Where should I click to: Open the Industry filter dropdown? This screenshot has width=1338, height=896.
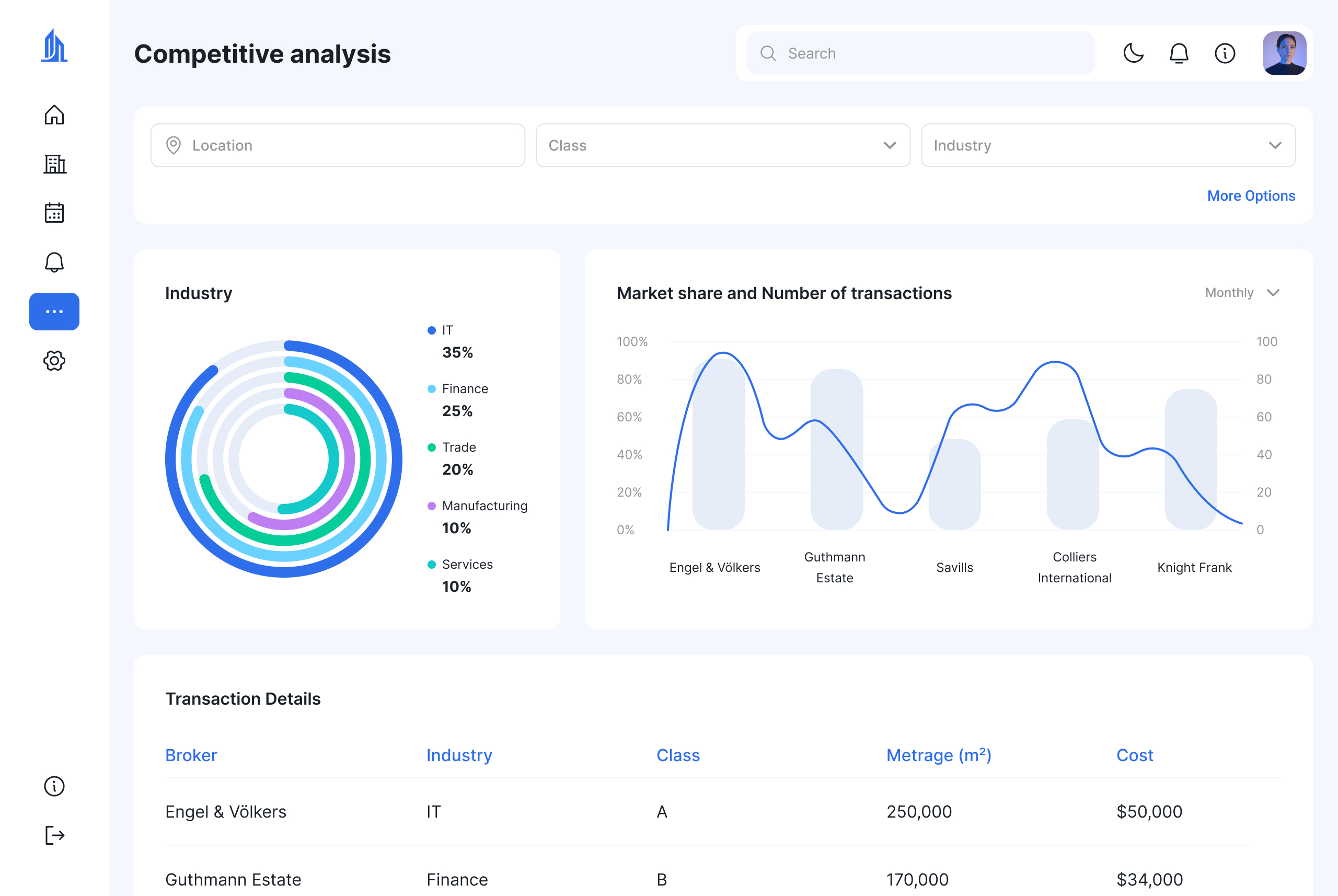click(x=1108, y=145)
